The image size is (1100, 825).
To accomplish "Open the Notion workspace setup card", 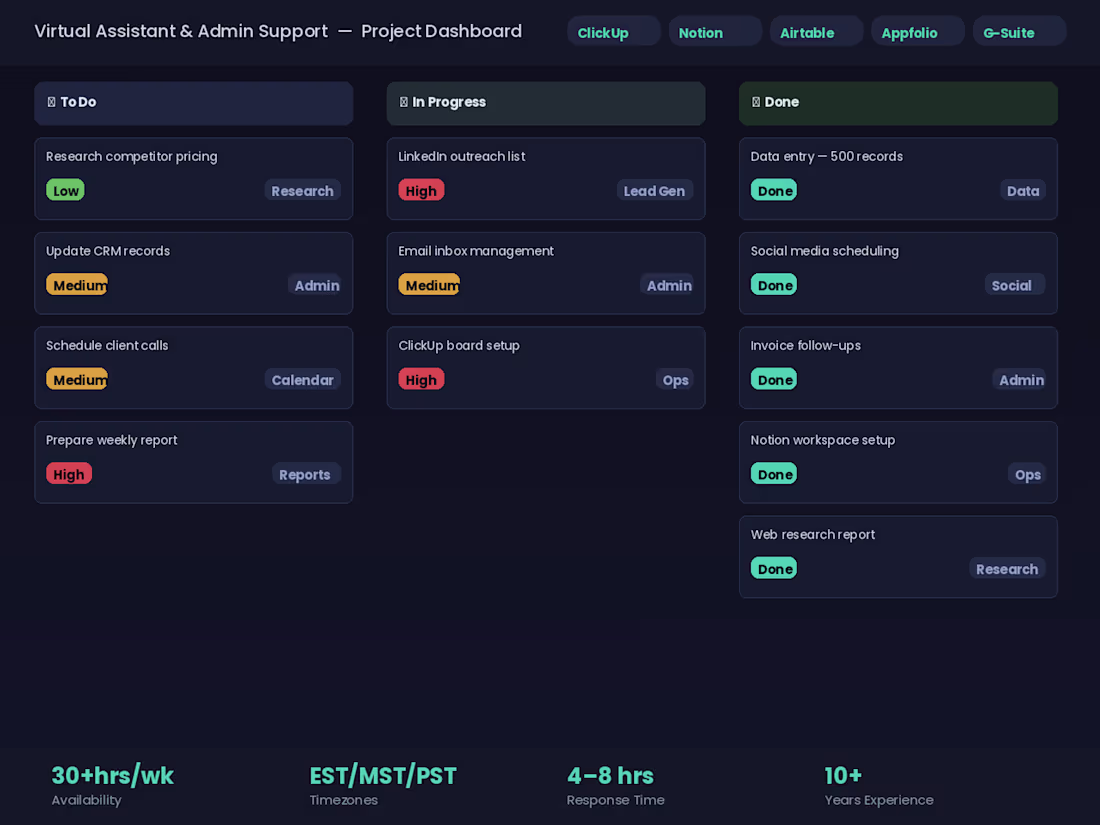I will [x=898, y=462].
